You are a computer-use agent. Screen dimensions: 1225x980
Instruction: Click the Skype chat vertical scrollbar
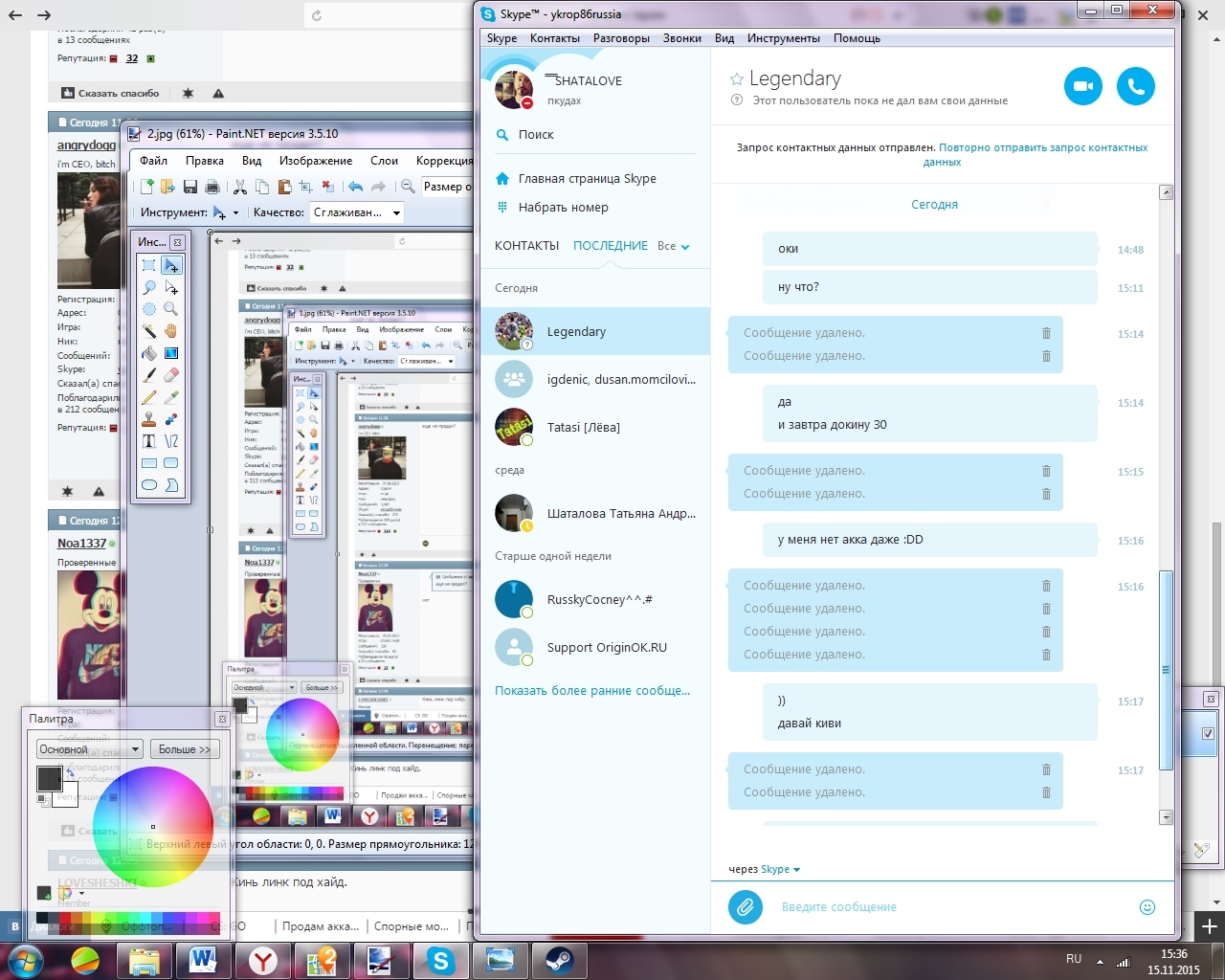tap(1166, 670)
